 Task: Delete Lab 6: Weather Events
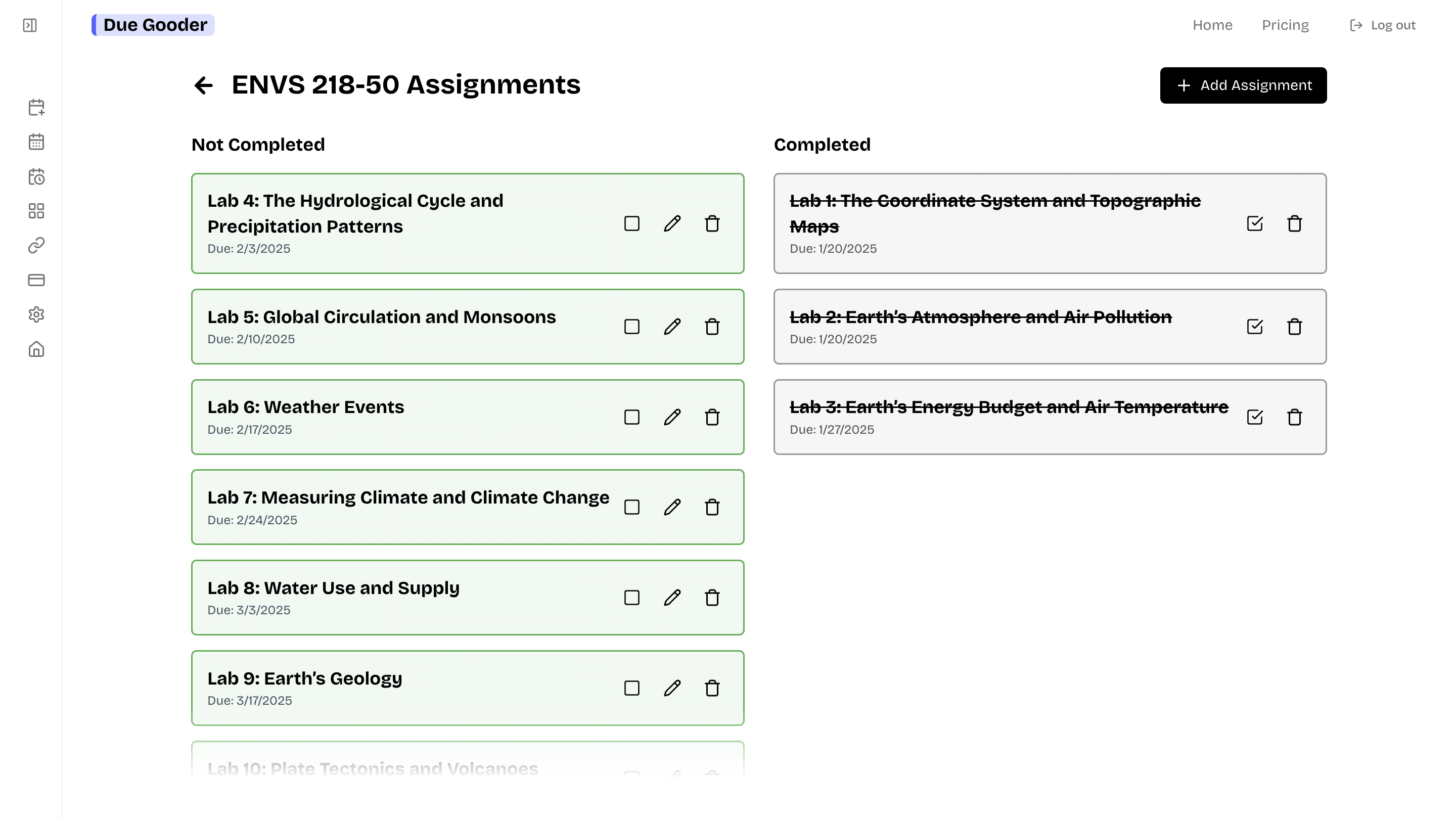[x=712, y=417]
